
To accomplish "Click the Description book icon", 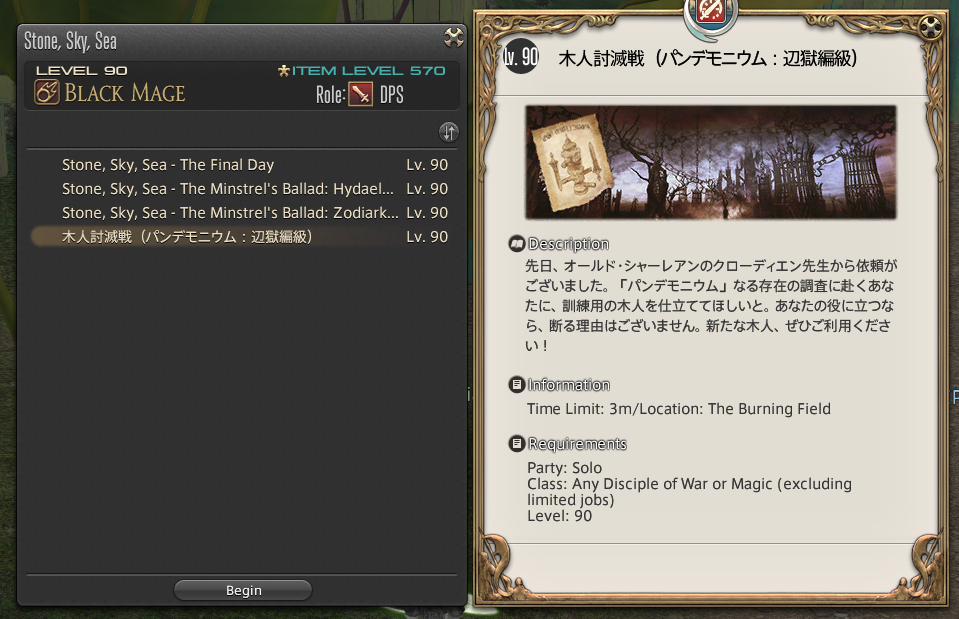I will (517, 244).
